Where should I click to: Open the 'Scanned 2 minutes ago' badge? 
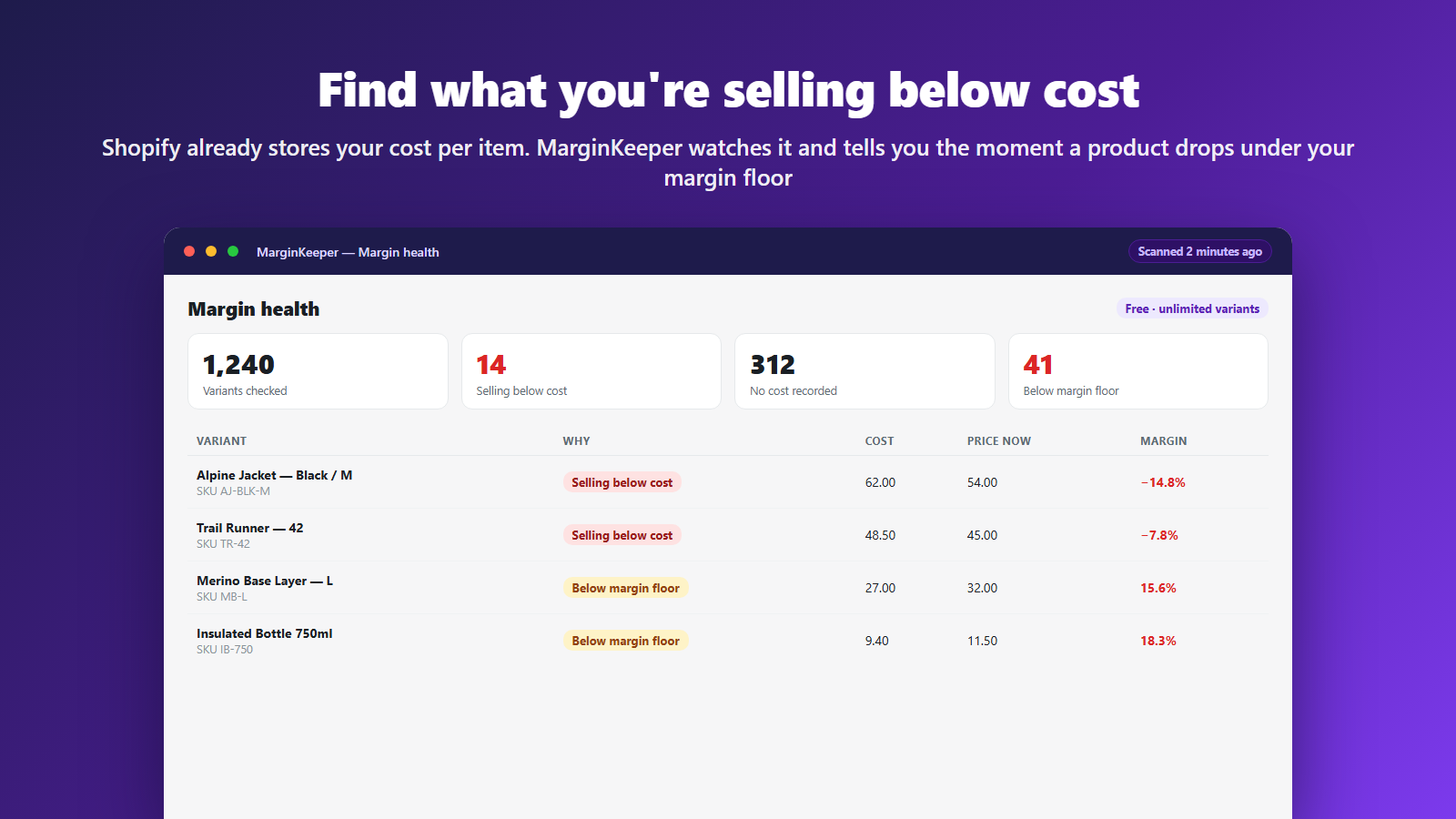coord(1199,251)
